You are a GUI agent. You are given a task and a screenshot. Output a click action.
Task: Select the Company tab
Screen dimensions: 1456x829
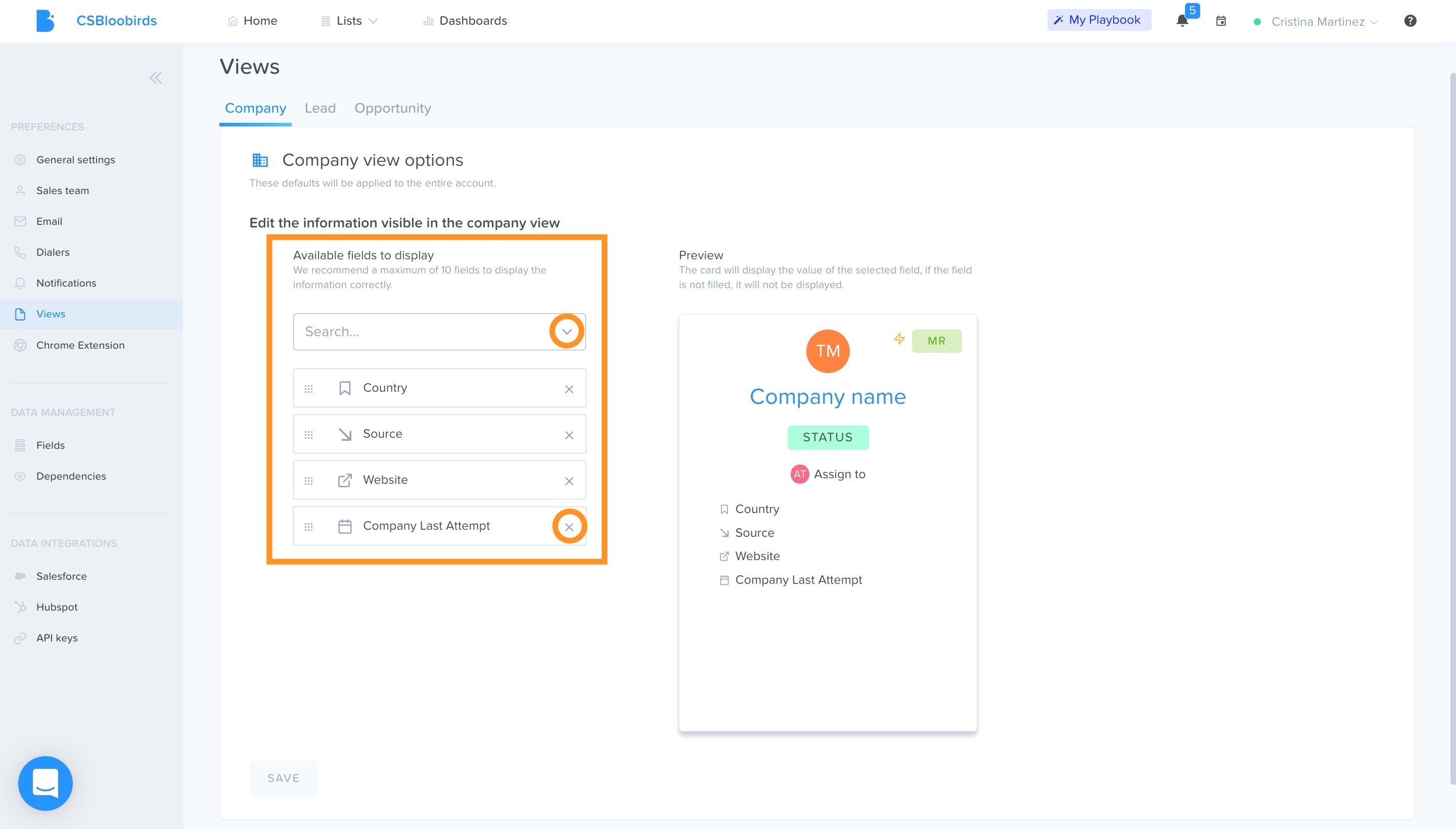(256, 108)
